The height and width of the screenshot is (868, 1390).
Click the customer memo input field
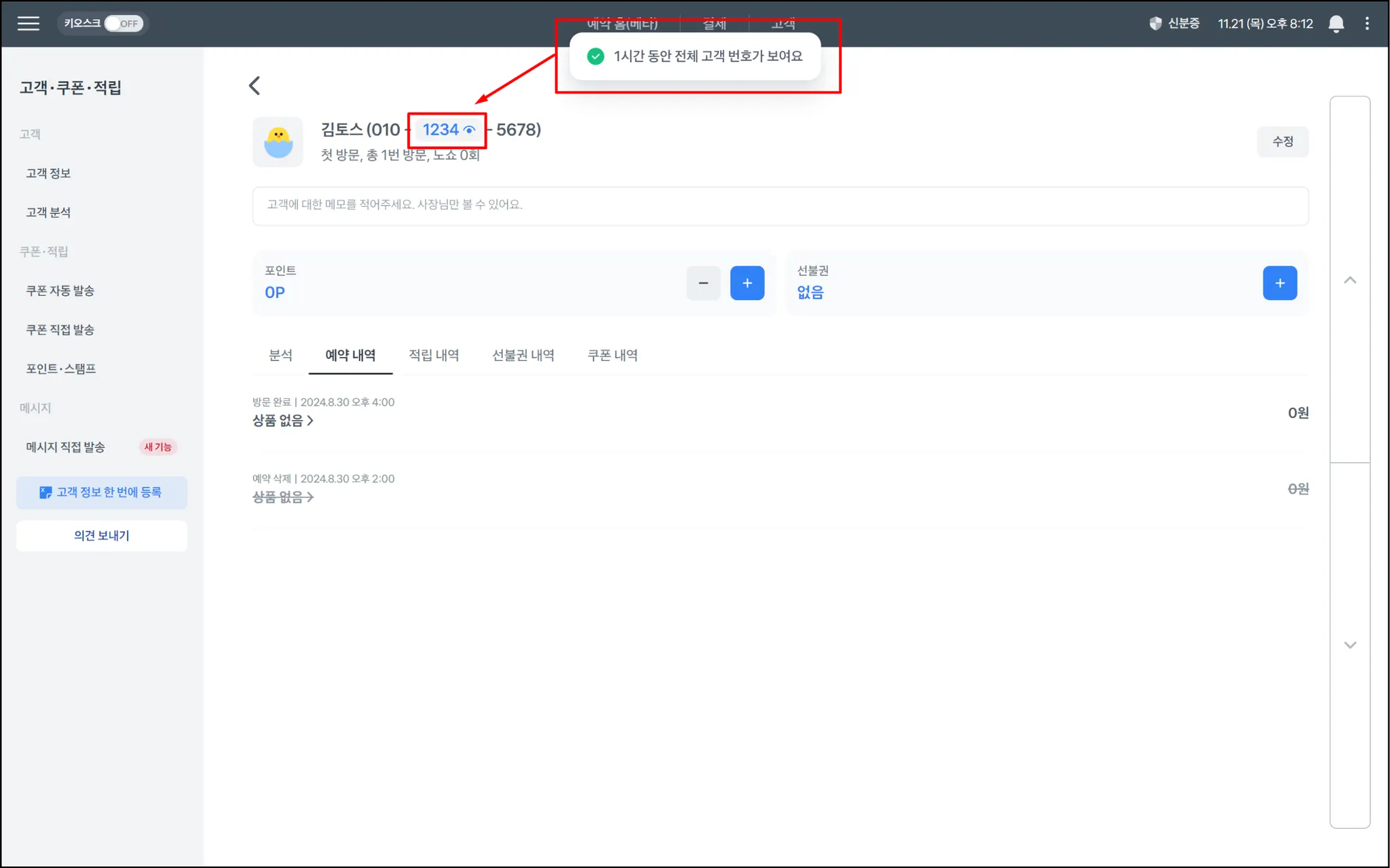pyautogui.click(x=780, y=205)
